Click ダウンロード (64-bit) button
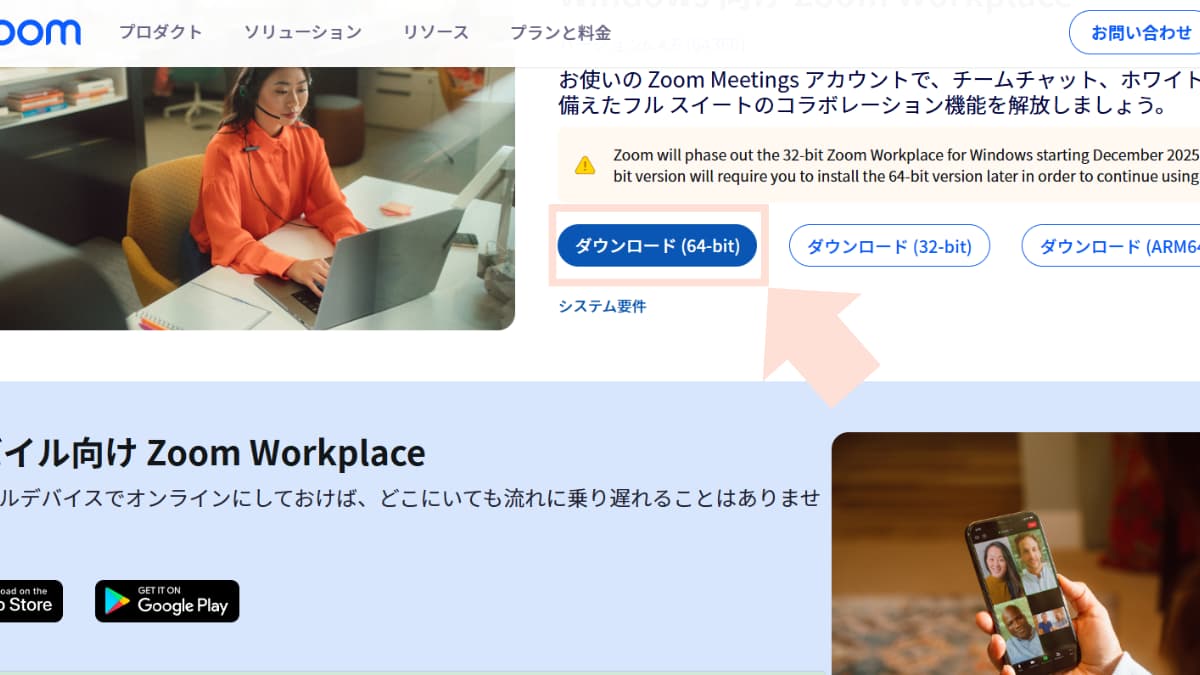Screen dimensions: 1200x675 click(x=657, y=246)
